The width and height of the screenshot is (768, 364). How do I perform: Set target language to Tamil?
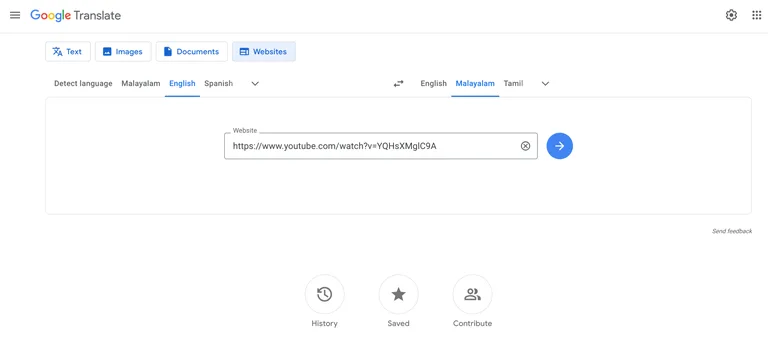513,83
